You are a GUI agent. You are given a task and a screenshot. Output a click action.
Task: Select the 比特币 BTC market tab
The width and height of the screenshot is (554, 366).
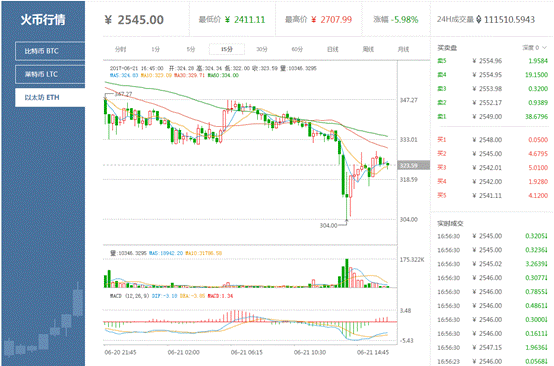[x=50, y=51]
